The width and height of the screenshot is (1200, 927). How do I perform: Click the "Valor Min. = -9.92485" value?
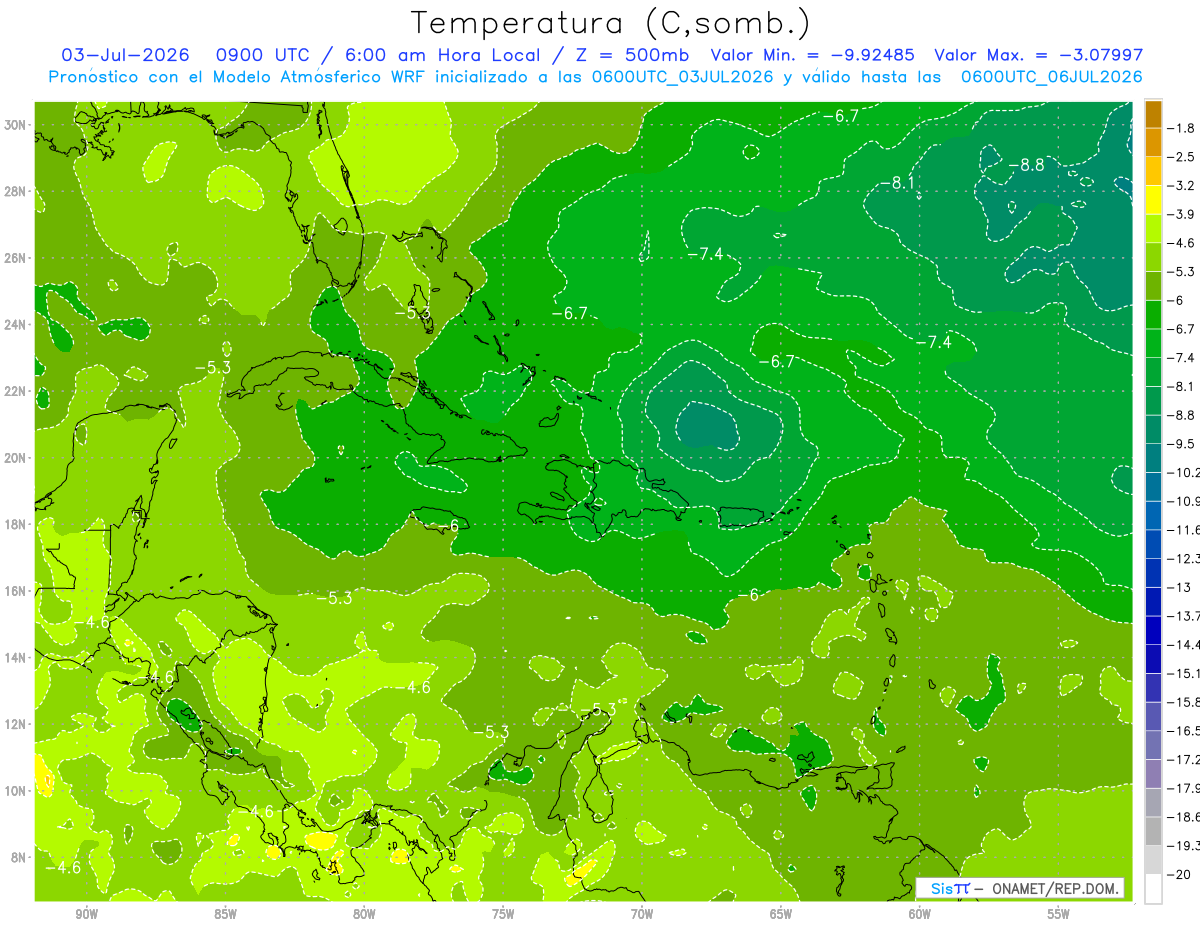(813, 55)
